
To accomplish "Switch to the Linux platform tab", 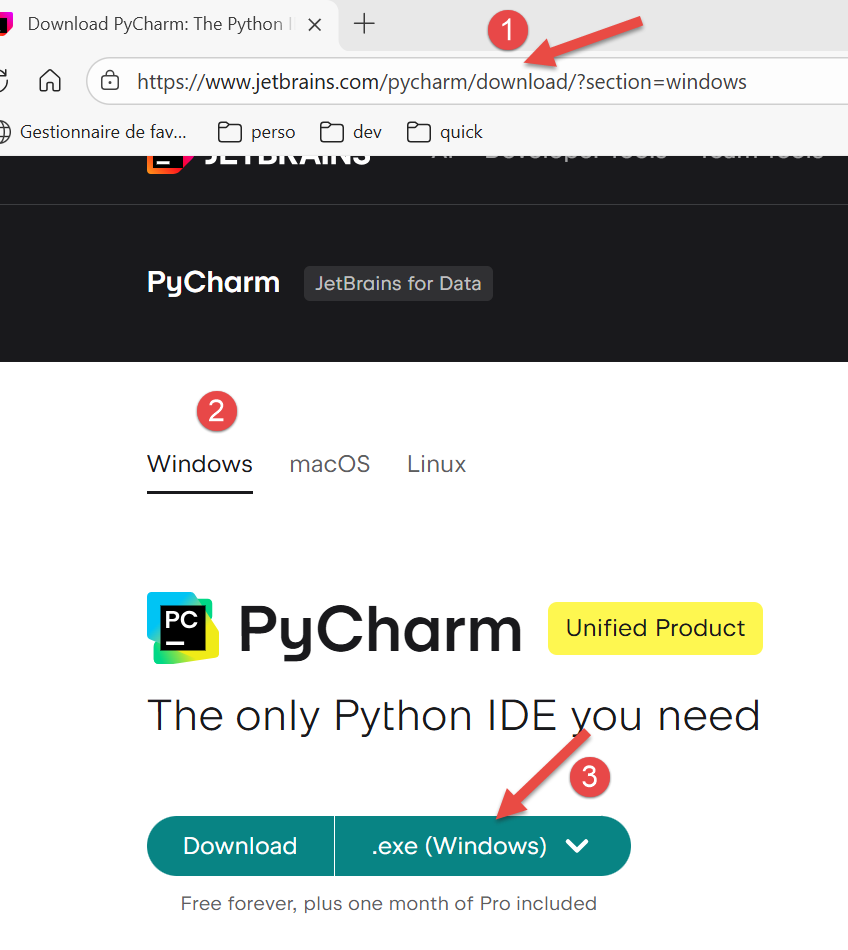I will pos(436,464).
